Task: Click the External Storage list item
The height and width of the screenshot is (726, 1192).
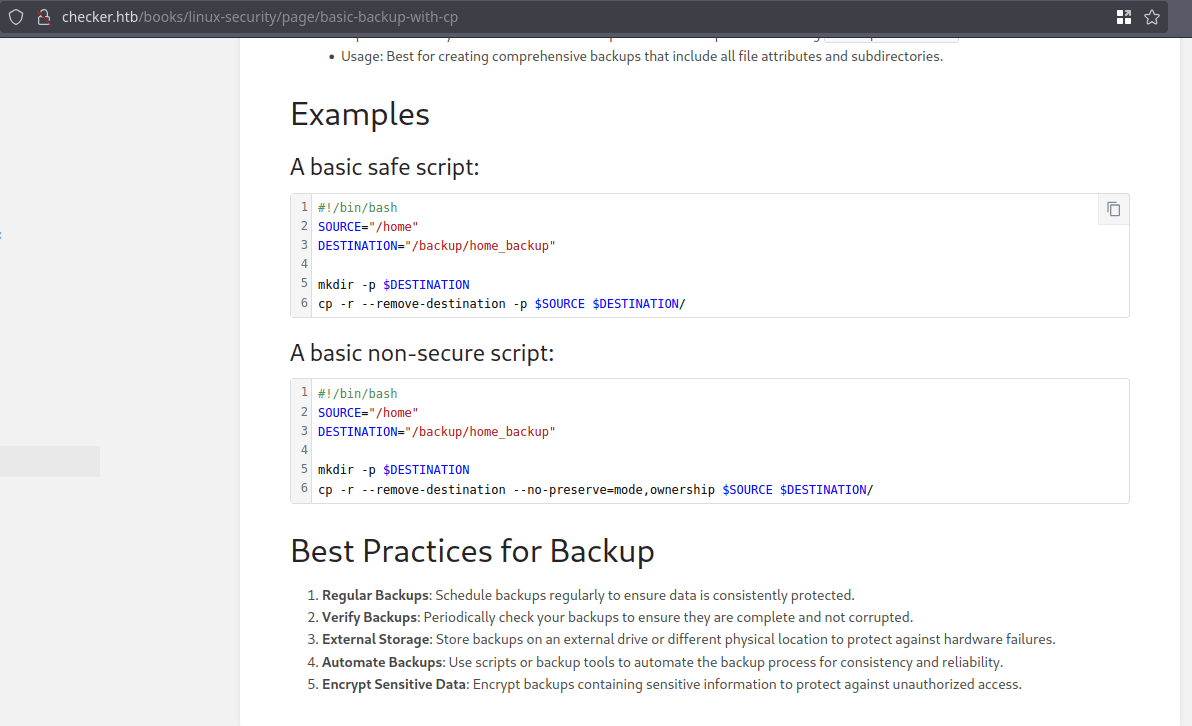Action: coord(688,639)
